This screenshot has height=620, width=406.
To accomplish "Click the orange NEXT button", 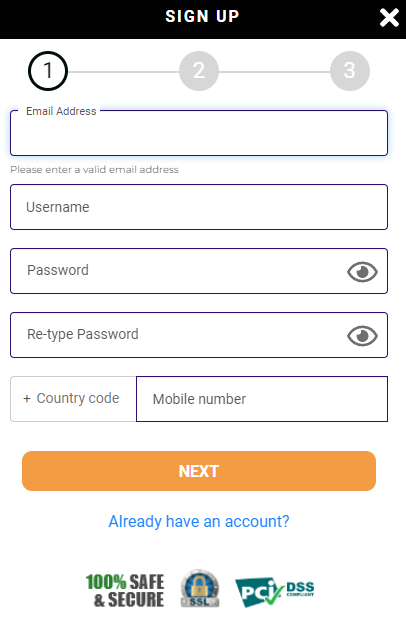I will tap(199, 471).
